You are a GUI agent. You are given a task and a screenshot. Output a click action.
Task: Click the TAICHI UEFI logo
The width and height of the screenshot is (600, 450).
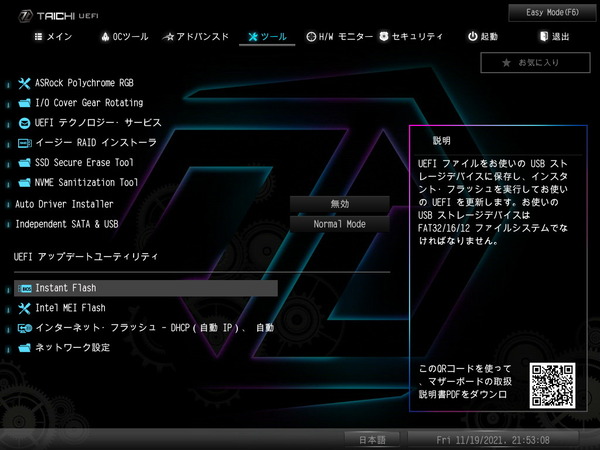click(x=59, y=16)
